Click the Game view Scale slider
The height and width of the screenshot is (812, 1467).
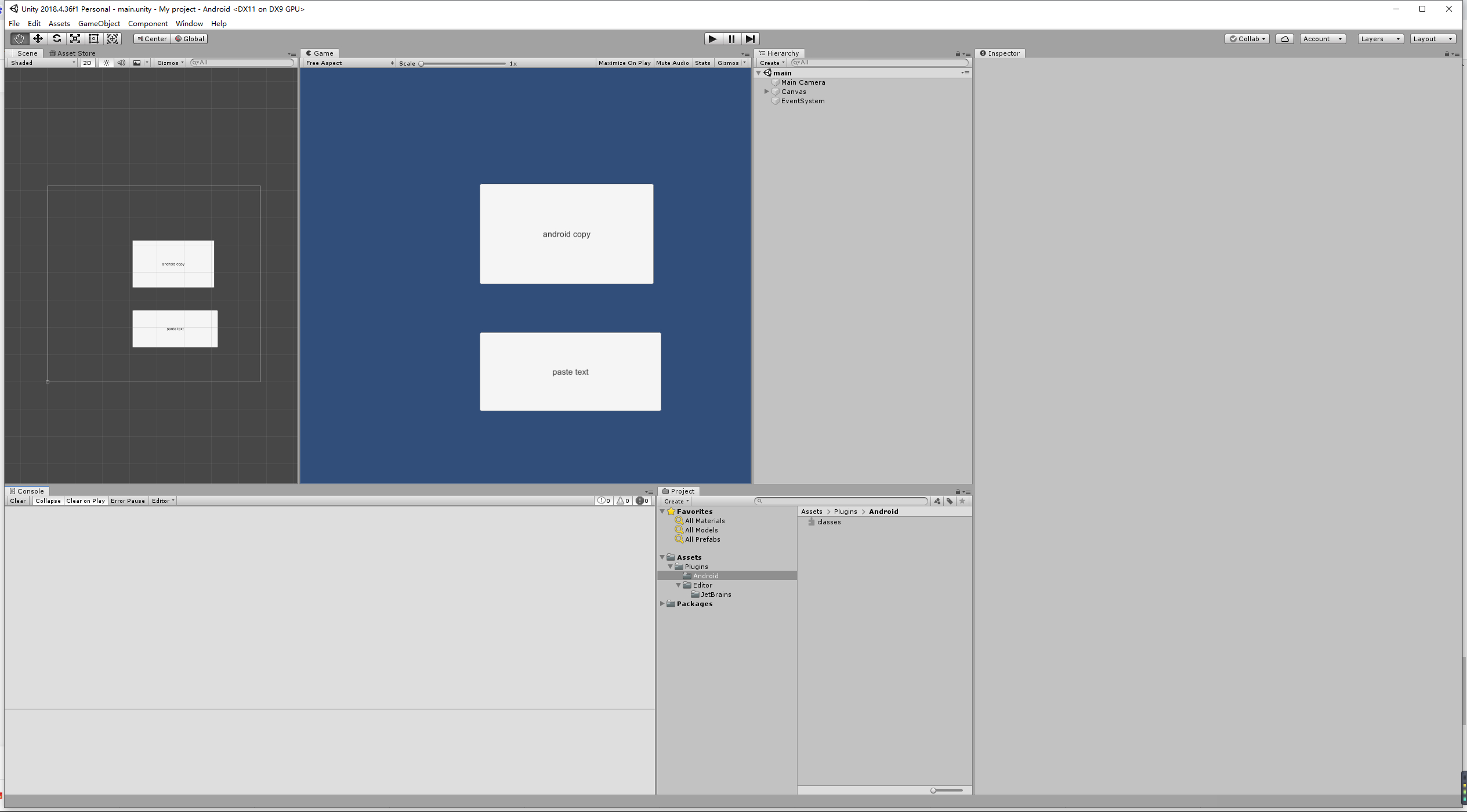point(463,63)
